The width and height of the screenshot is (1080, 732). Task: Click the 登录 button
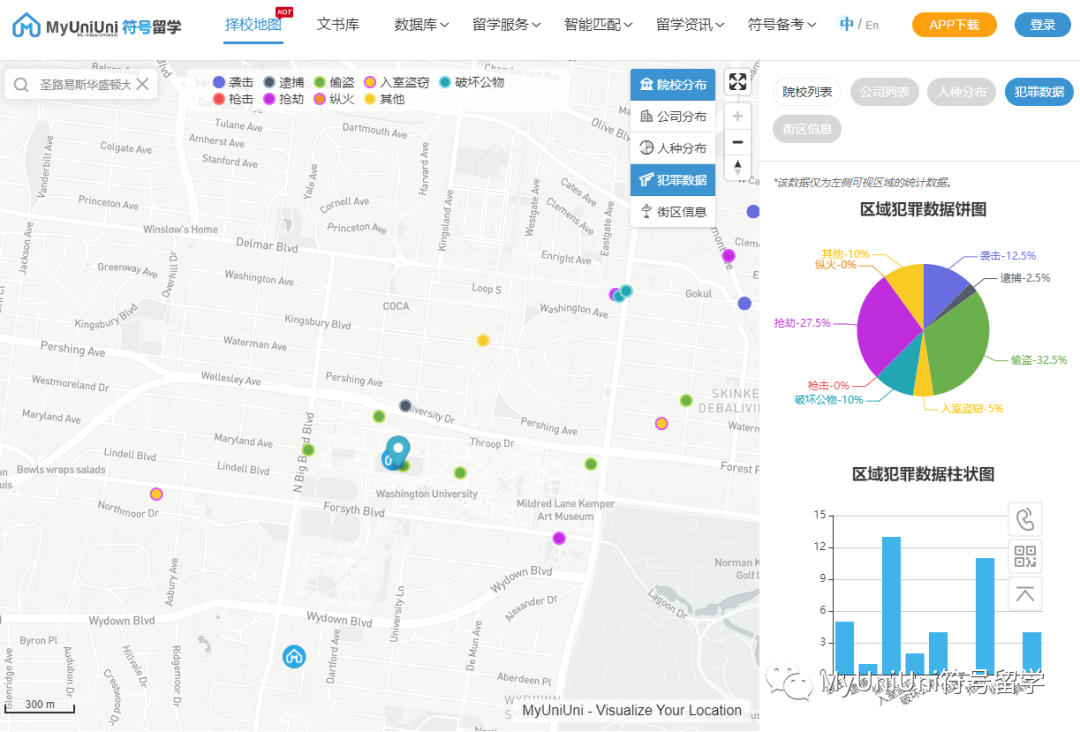tap(1042, 25)
